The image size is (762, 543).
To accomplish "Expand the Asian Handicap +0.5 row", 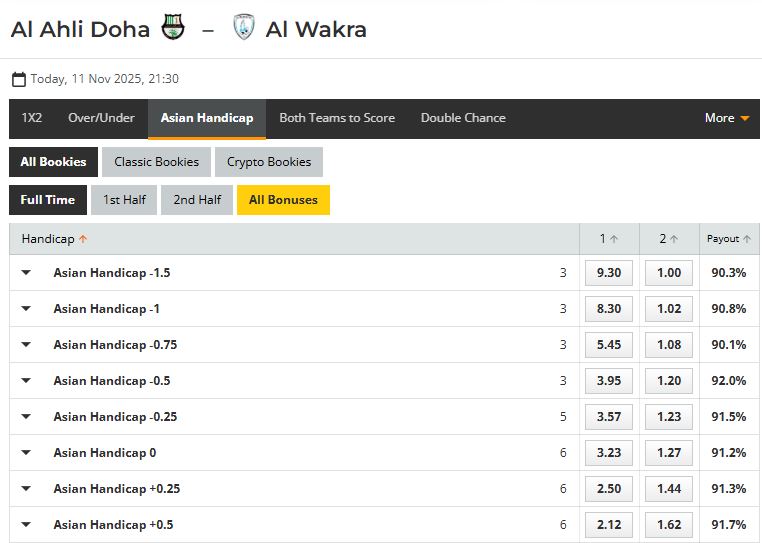I will click(26, 525).
